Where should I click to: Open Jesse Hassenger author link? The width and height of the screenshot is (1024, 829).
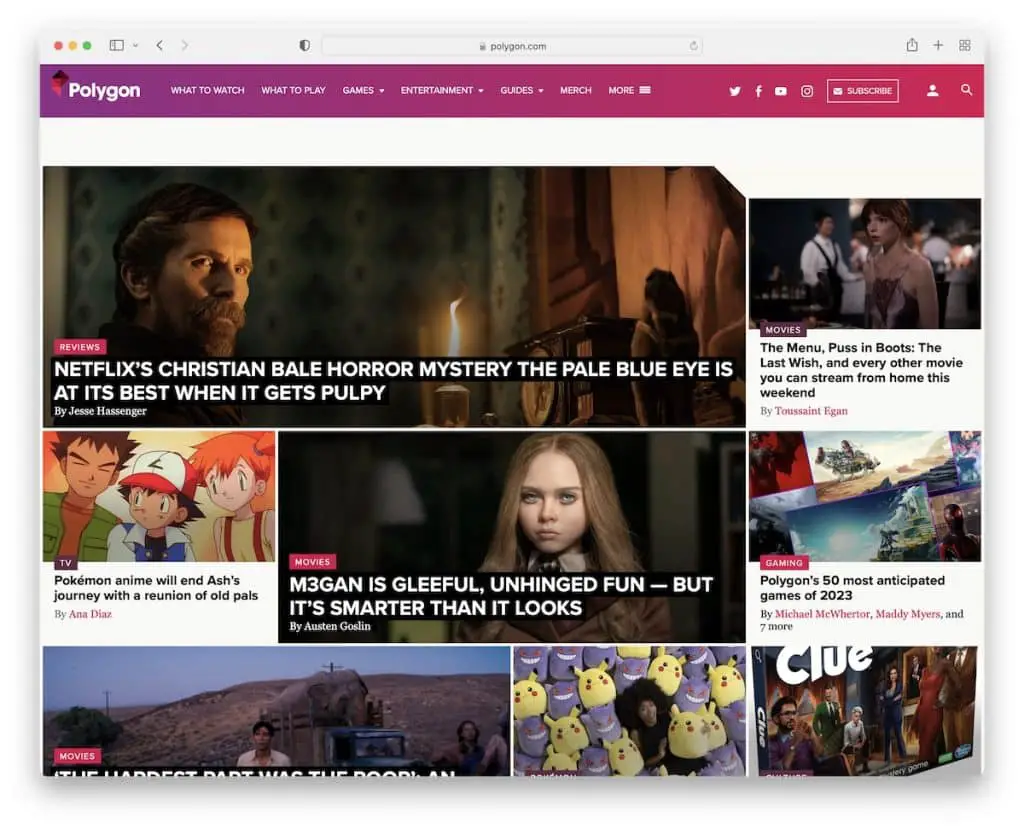pos(107,411)
